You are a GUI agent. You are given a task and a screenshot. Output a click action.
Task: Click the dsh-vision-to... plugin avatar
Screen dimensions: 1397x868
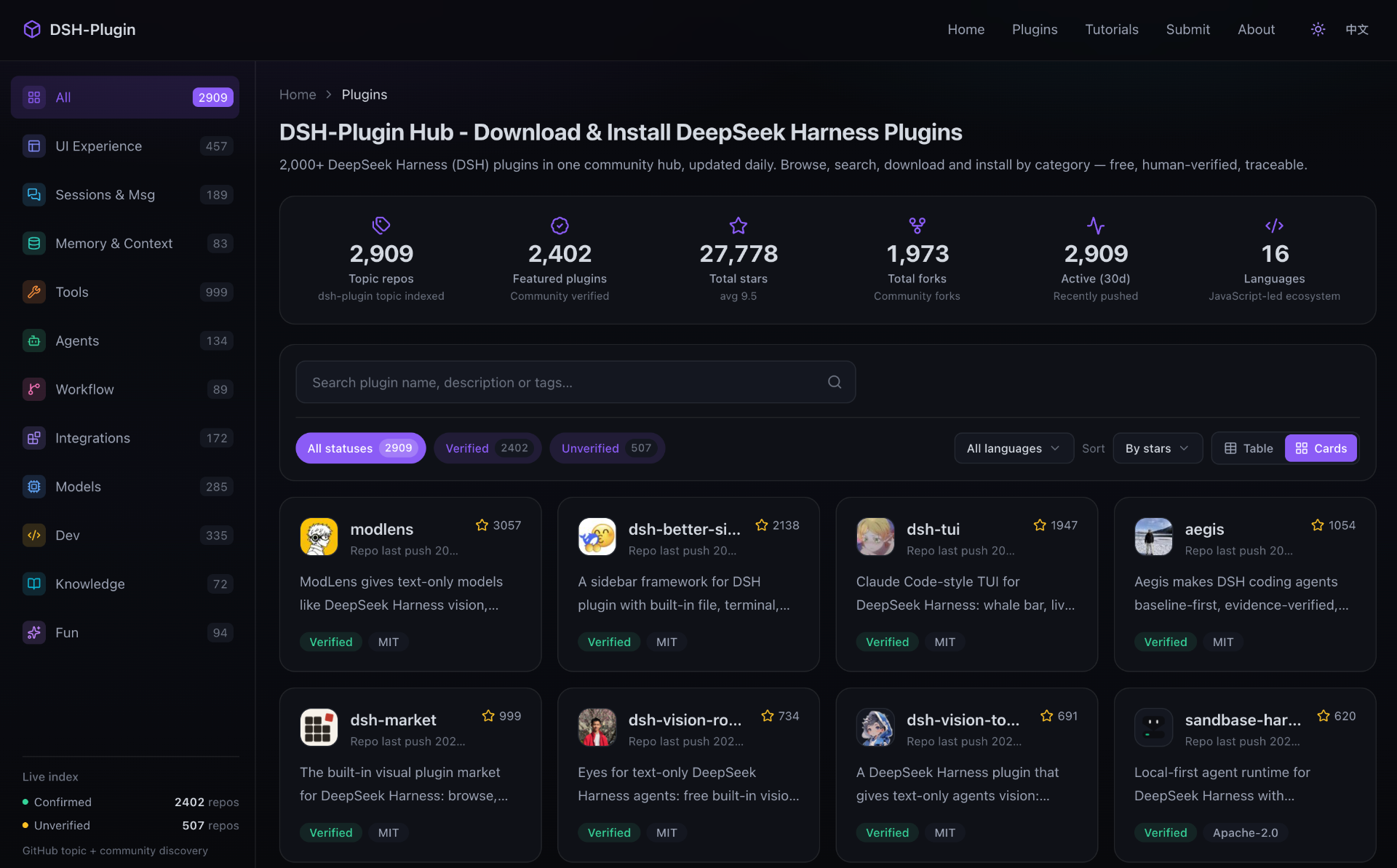coord(875,728)
